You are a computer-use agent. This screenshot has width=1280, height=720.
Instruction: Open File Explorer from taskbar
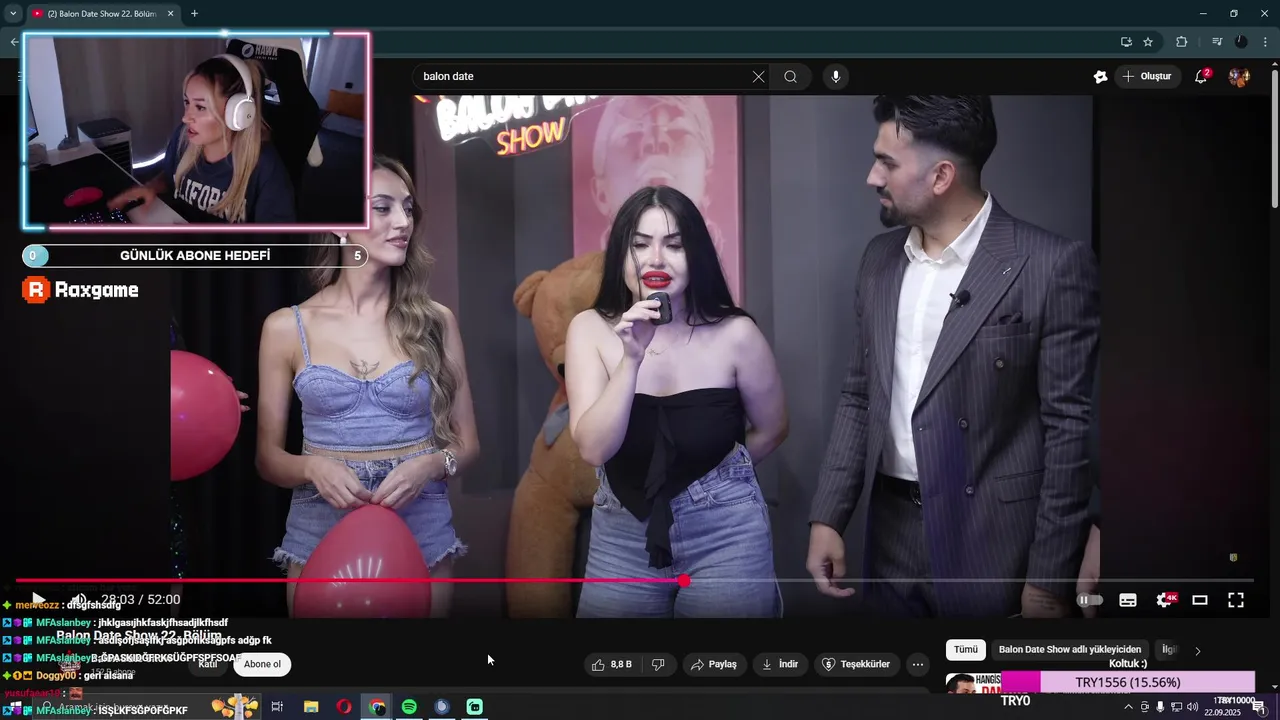click(x=311, y=707)
